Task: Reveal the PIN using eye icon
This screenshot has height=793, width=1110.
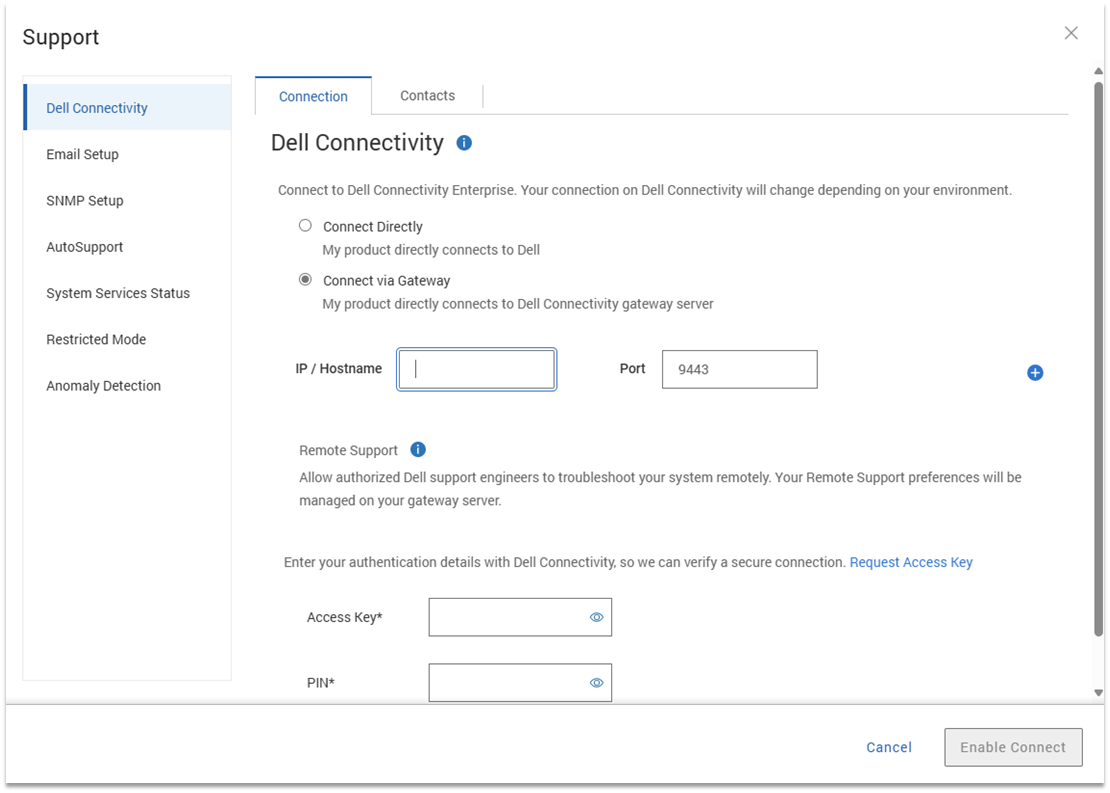Action: click(597, 683)
